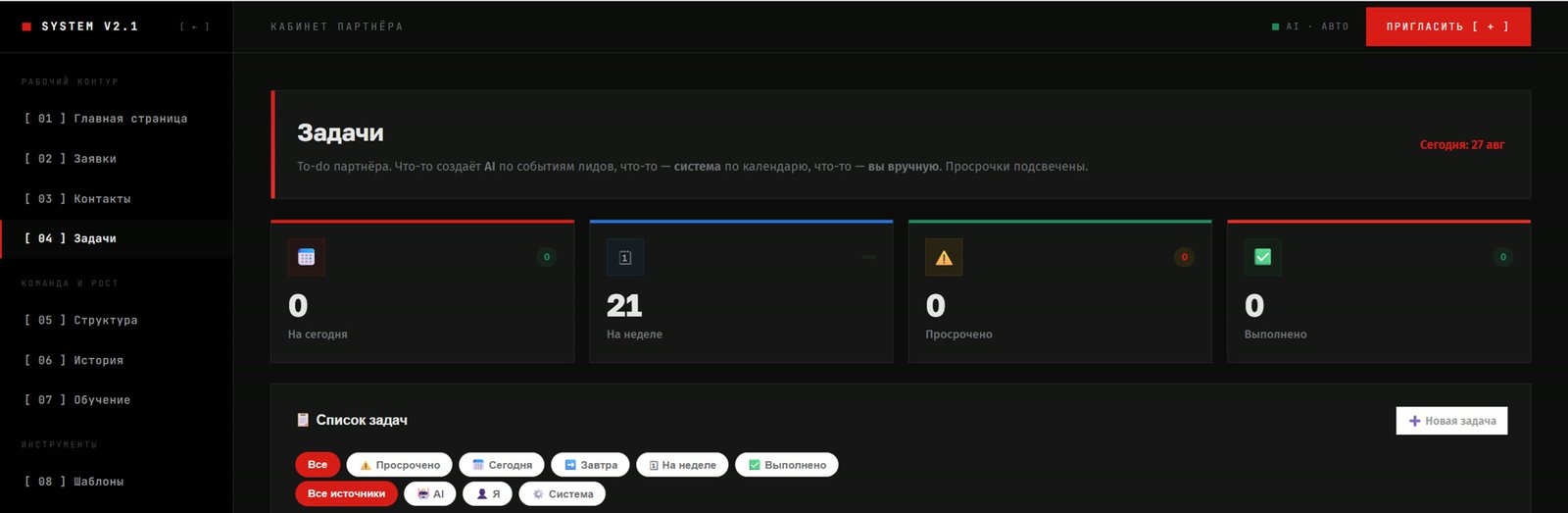The image size is (1568, 513).
Task: Open 'Структура' in the sidebar
Action: tap(117, 321)
